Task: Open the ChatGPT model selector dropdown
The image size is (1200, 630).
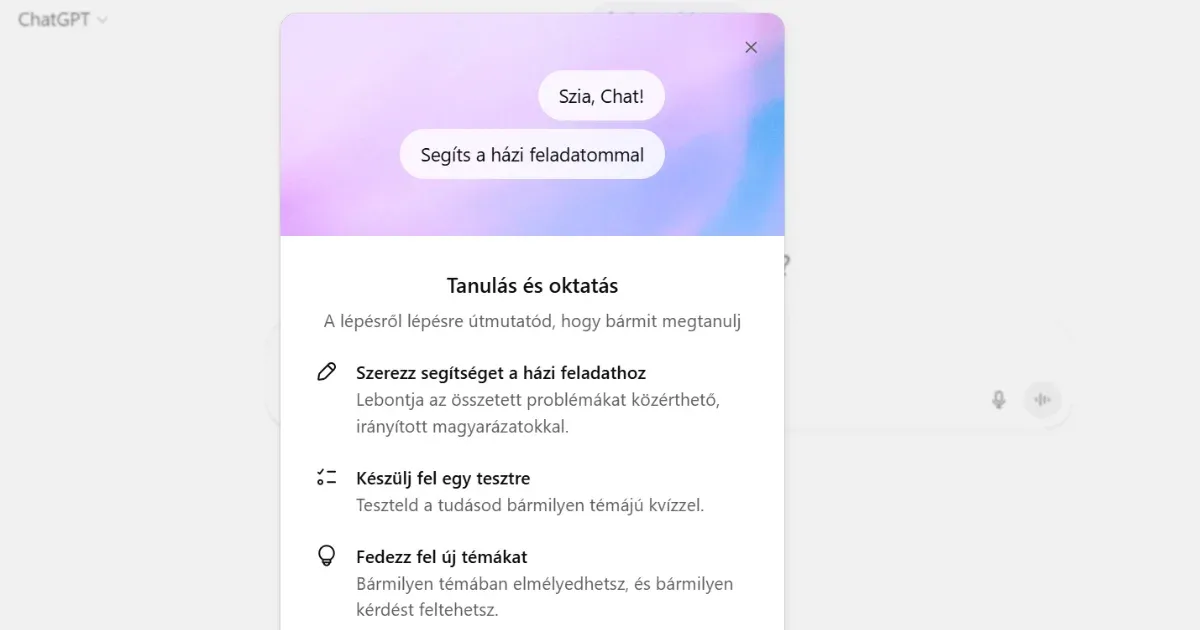Action: (62, 19)
